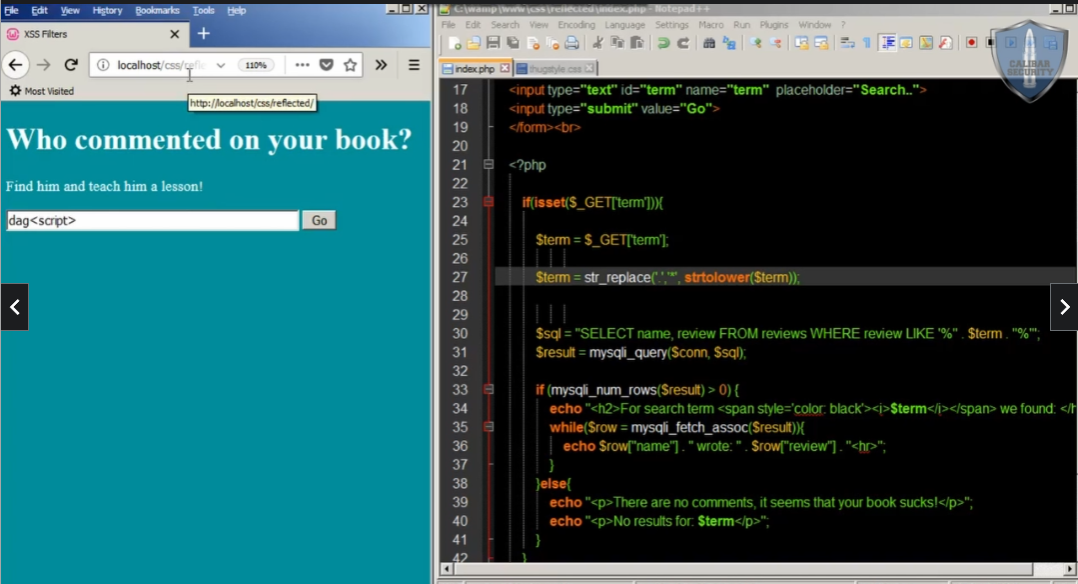This screenshot has height=584, width=1078.
Task: Undo last edit with the Undo arrow
Action: point(660,44)
